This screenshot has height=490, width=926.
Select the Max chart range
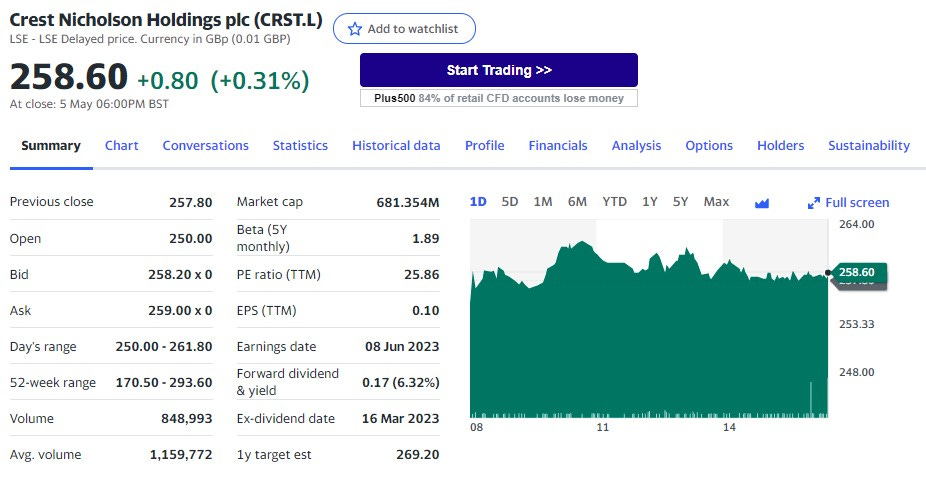click(x=716, y=202)
